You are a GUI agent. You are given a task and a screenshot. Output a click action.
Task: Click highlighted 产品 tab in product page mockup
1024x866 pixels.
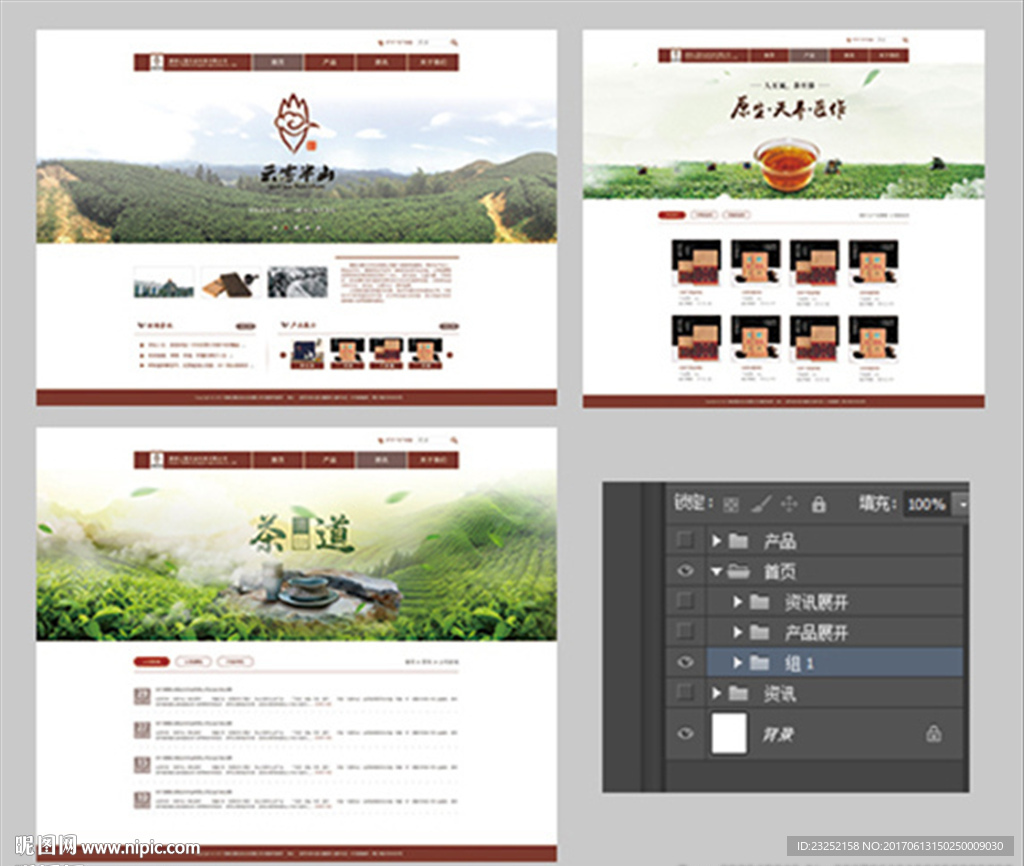[x=809, y=56]
